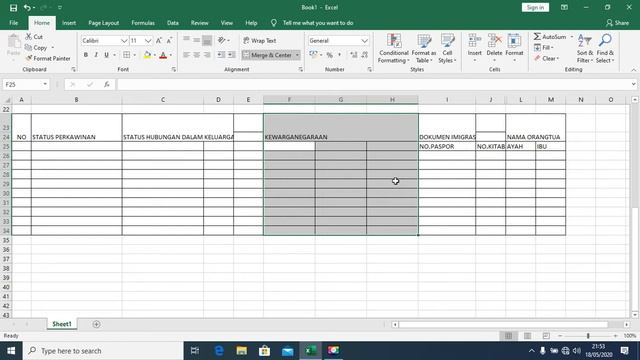Open Cell Styles gallery
Image resolution: width=640 pixels, height=360 pixels.
click(447, 49)
